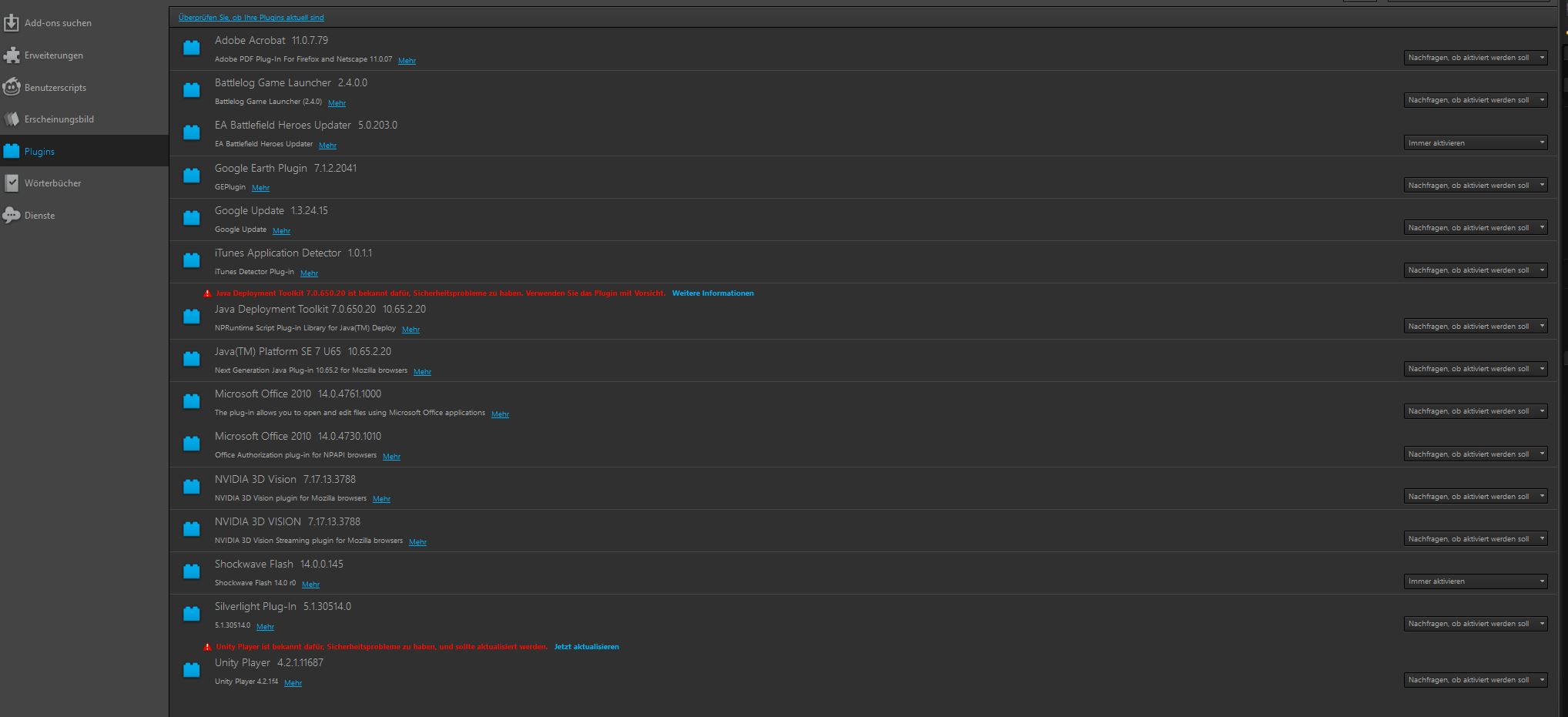Viewport: 1568px width, 717px height.
Task: Click the Java(TM) Platform SE 7 icon
Action: [192, 359]
